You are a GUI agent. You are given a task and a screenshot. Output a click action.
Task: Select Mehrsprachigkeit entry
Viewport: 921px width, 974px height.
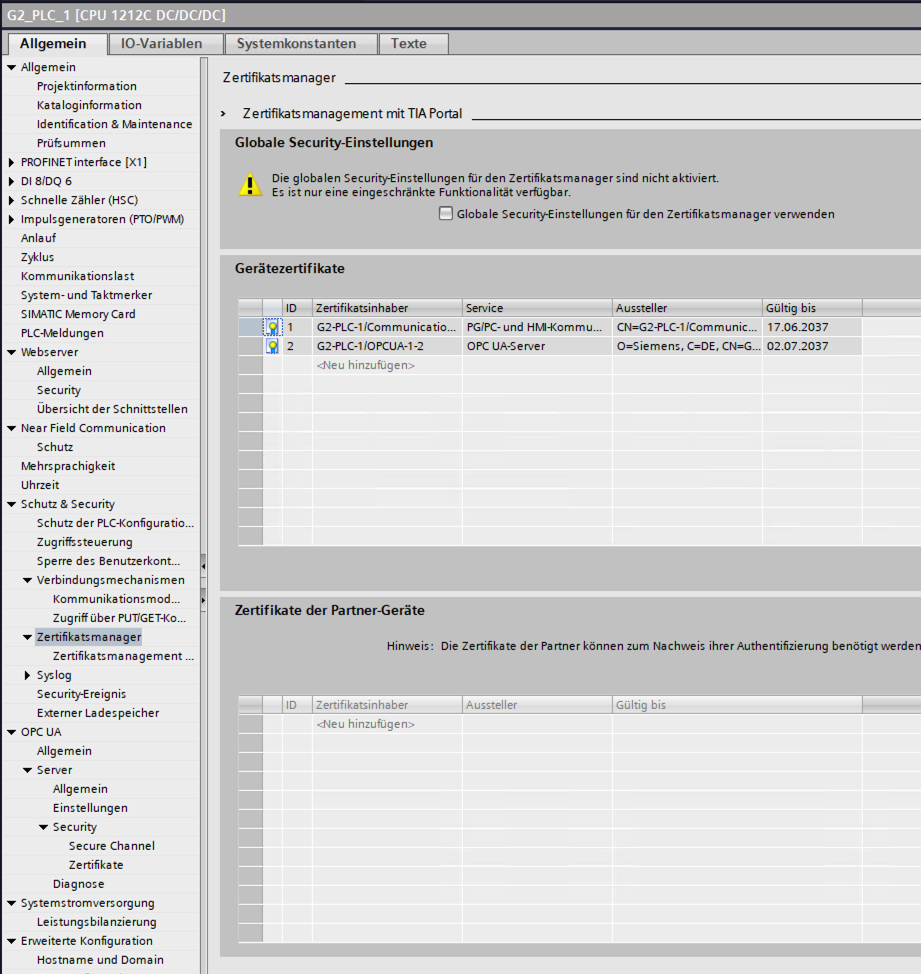[x=68, y=467]
